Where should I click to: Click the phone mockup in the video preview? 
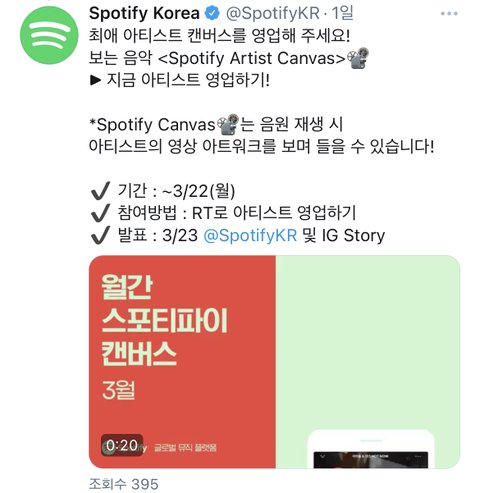point(371,449)
